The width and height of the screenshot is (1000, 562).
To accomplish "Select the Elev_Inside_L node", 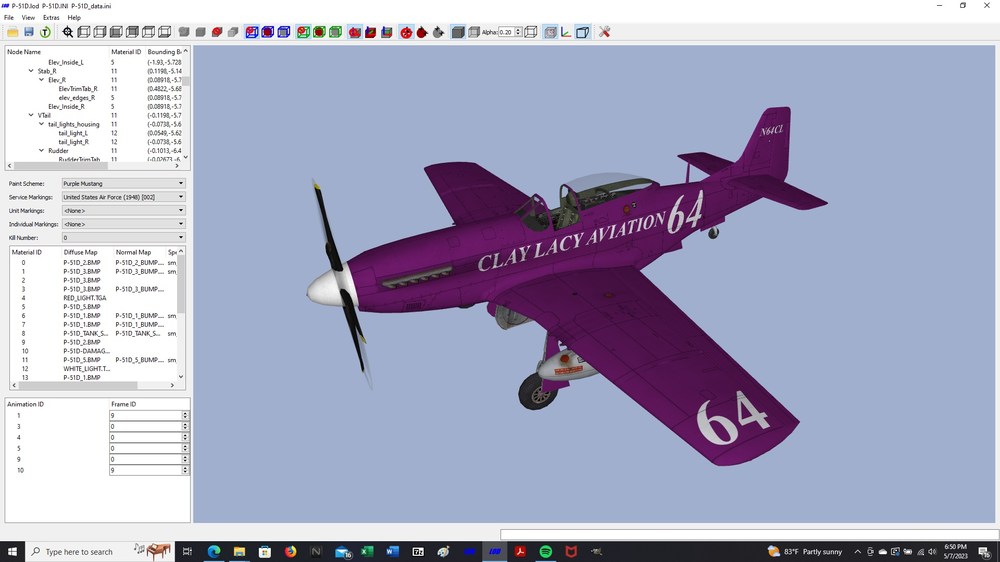I will [x=66, y=63].
